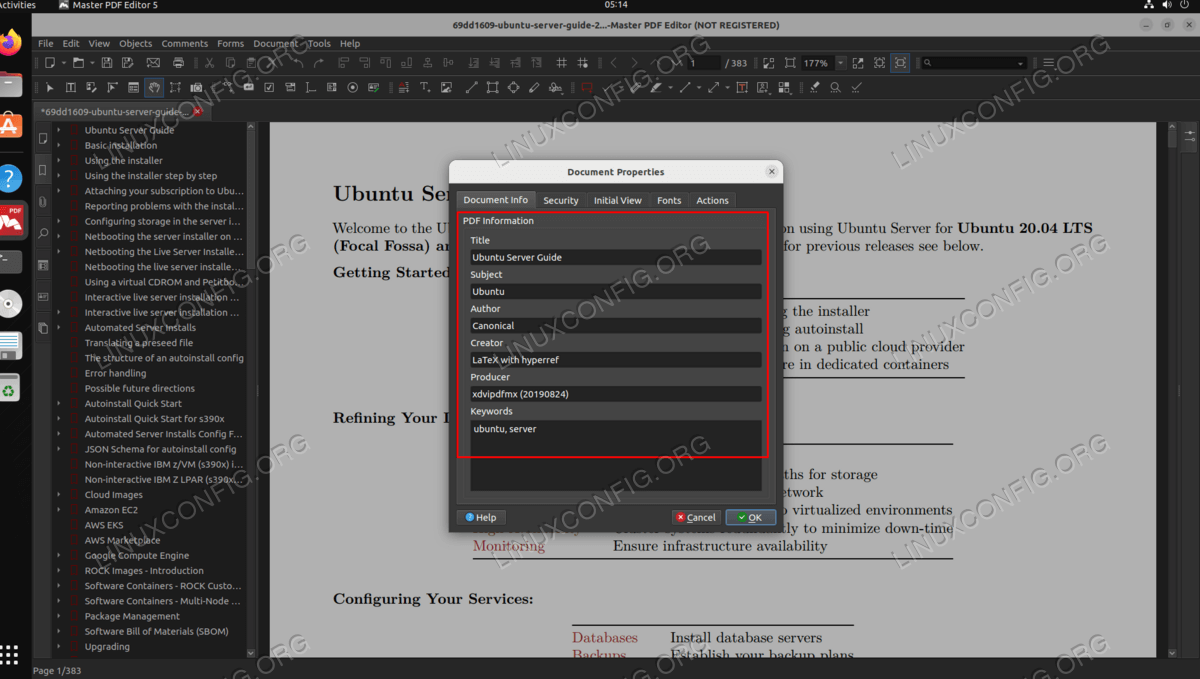Open the zoom level 177% dropdown
Viewport: 1200px width, 679px height.
(x=841, y=62)
